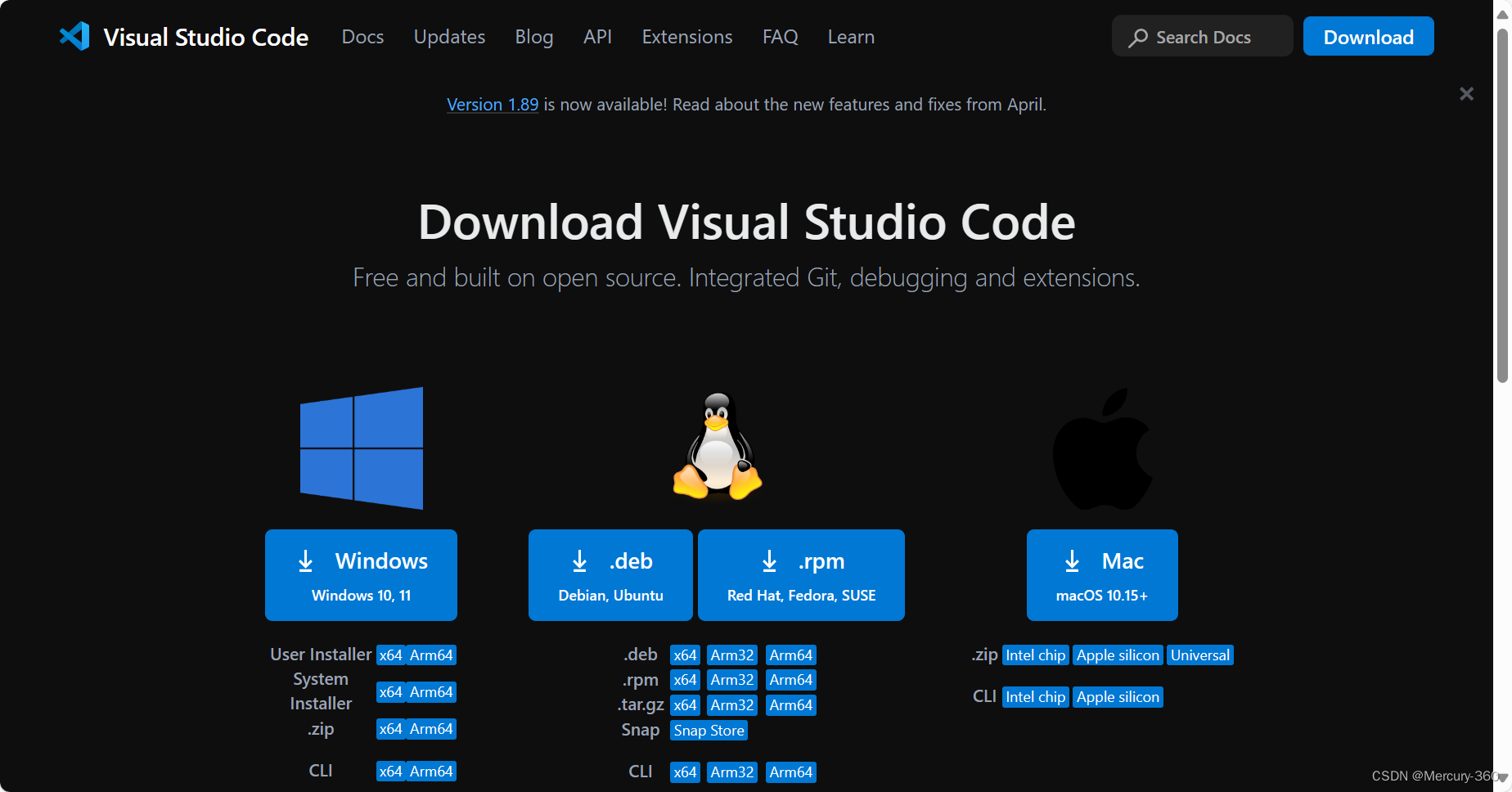Click the download arrow on the Windows button
Screen dimensions: 1512x792
305,561
